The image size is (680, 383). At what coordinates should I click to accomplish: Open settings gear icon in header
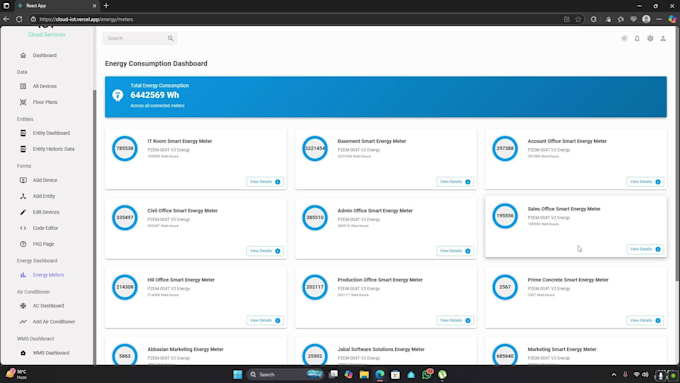click(x=650, y=38)
